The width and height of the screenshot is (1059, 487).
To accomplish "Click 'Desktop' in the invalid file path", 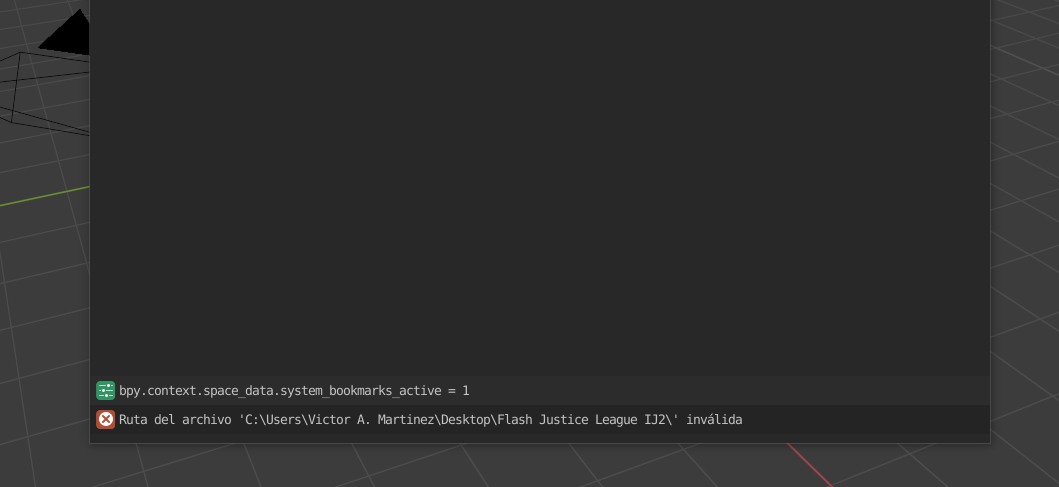I will [x=469, y=419].
